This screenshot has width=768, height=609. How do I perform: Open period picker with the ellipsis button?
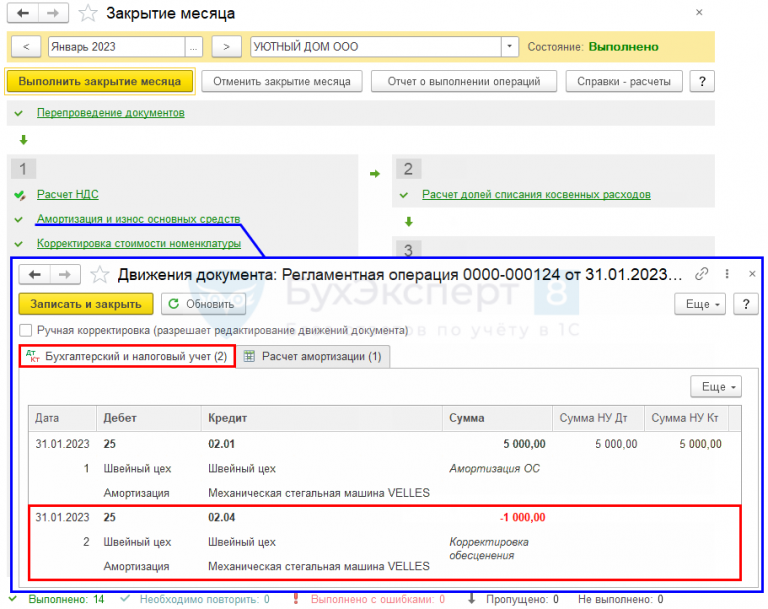(194, 47)
